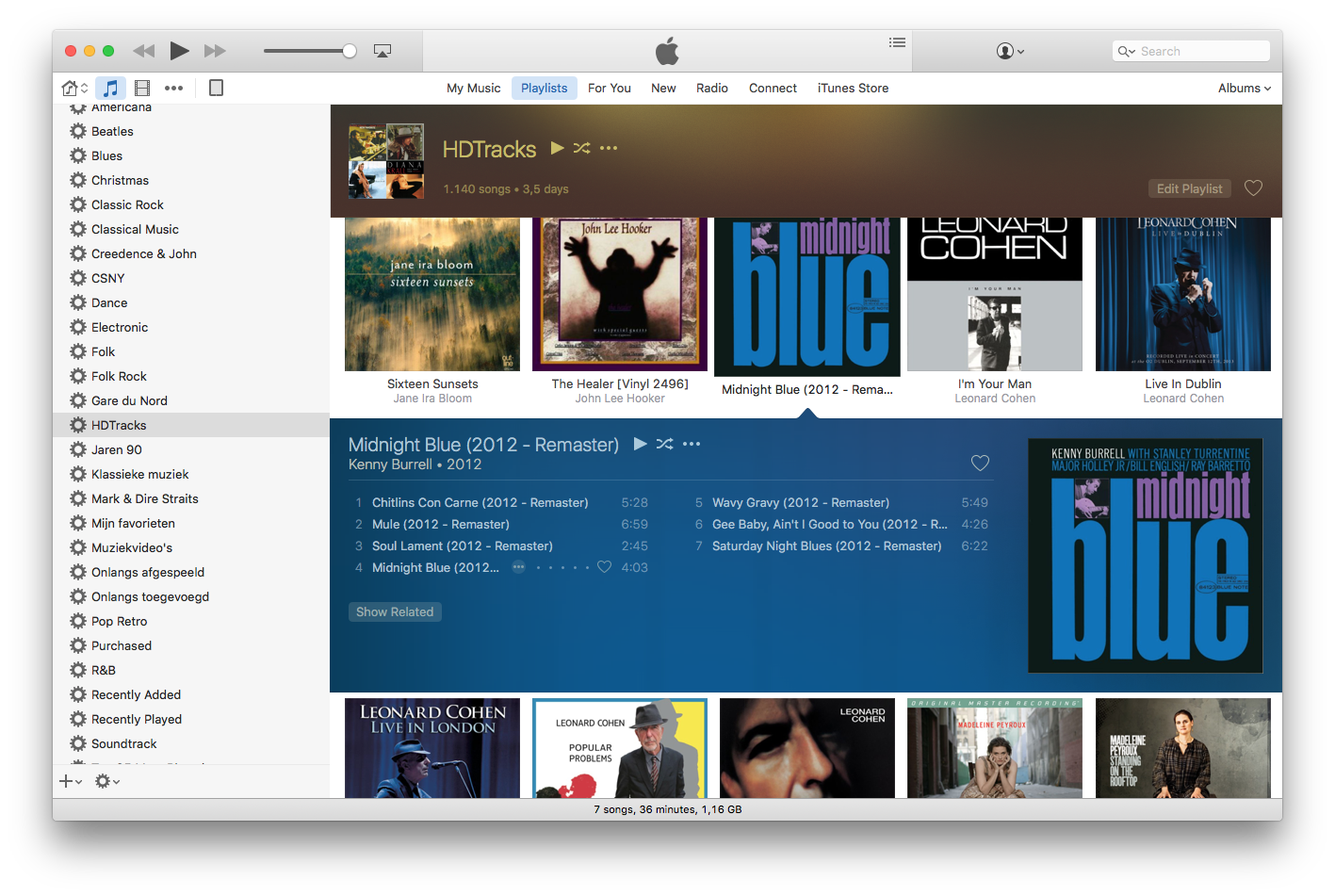Image resolution: width=1335 pixels, height=896 pixels.
Task: Click the Folk Rock playlist gear icon
Action: (x=78, y=376)
